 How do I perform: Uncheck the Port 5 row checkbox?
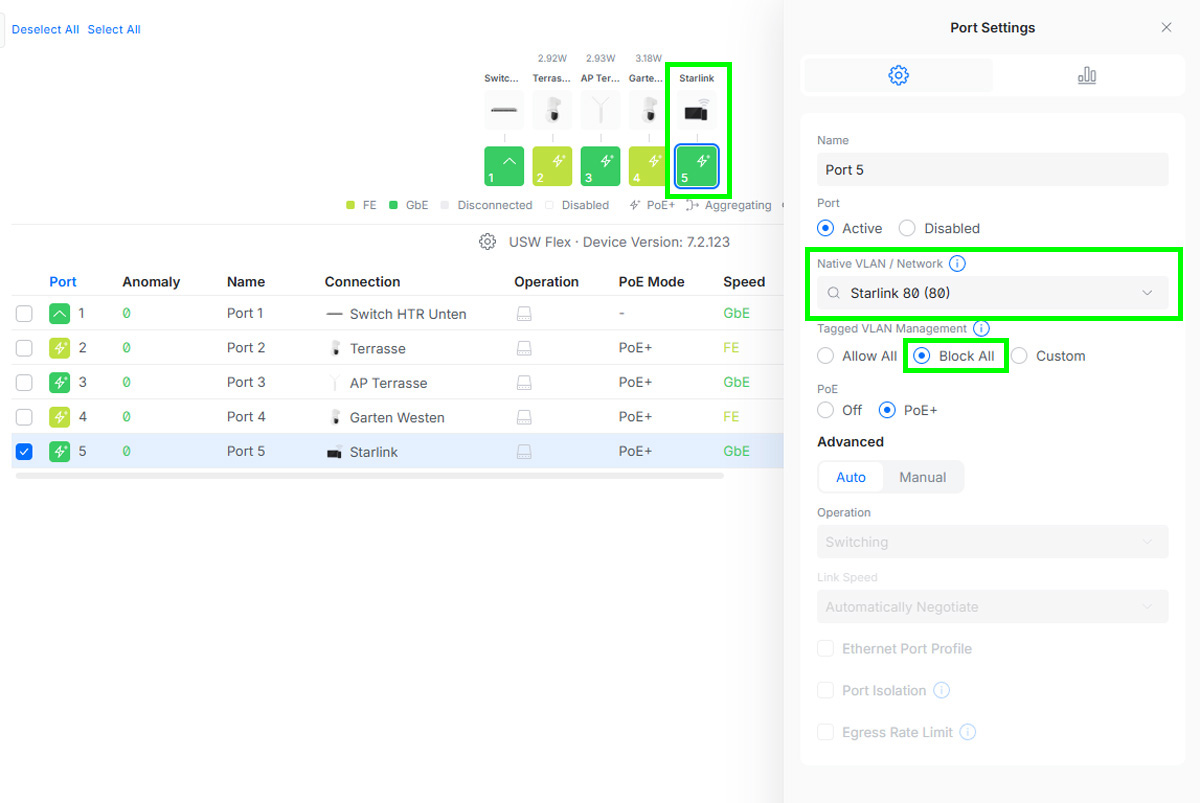pos(24,452)
